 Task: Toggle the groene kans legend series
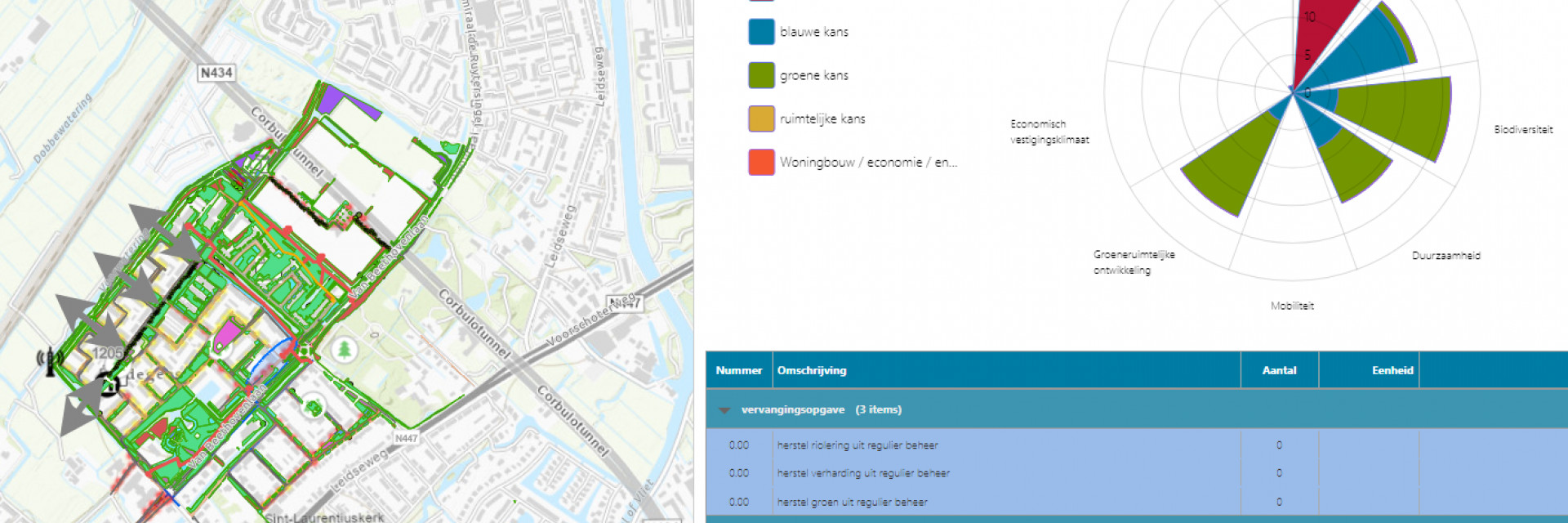(814, 75)
